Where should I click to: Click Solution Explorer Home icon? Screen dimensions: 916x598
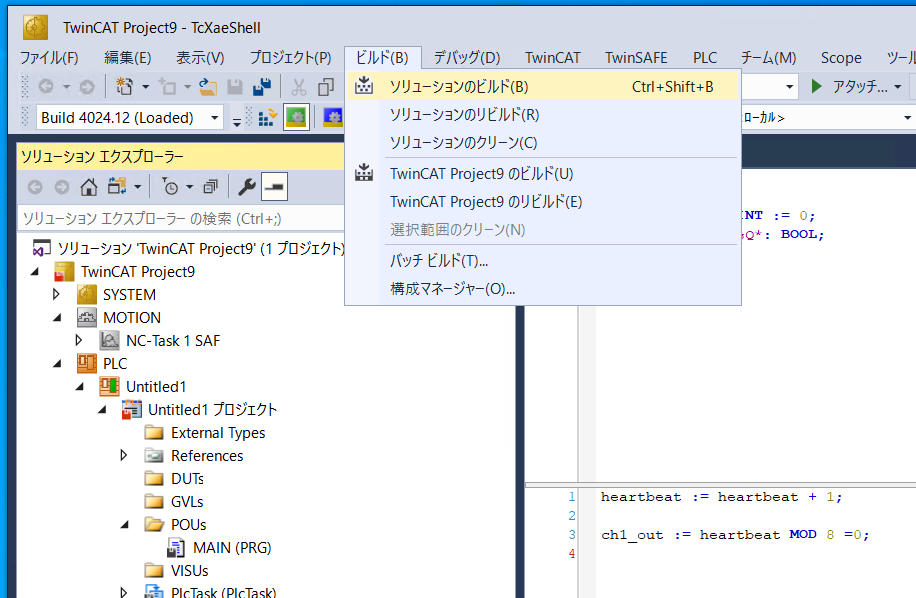click(89, 187)
